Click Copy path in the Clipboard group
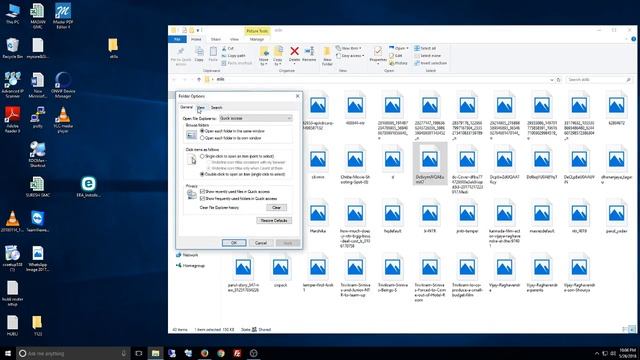This screenshot has height=360, width=640. (233, 56)
